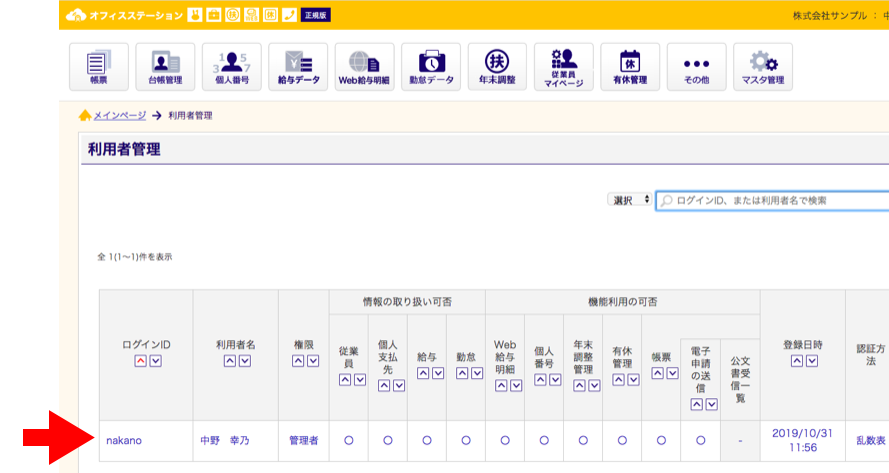
Task: Click the briefcase icon in the header
Action: tap(214, 15)
